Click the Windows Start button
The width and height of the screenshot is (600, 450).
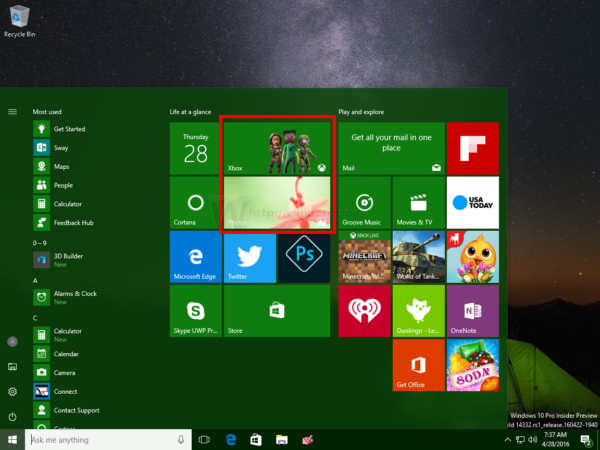[x=12, y=439]
